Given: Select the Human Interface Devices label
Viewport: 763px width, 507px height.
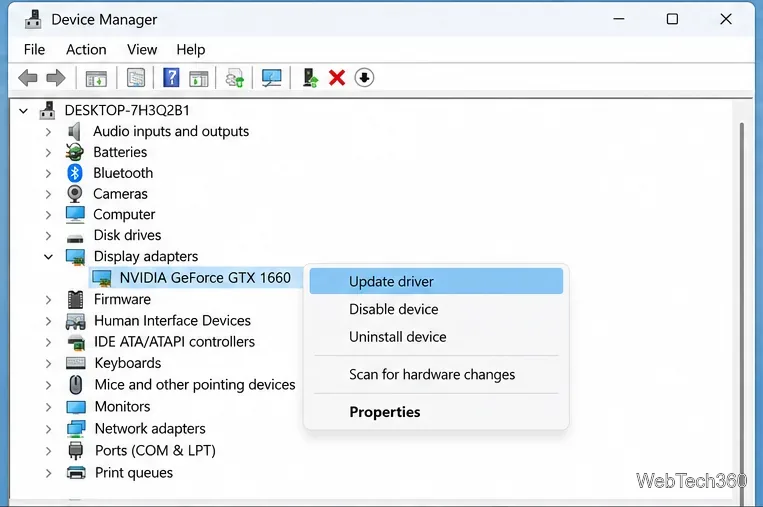Looking at the screenshot, I should tap(172, 321).
